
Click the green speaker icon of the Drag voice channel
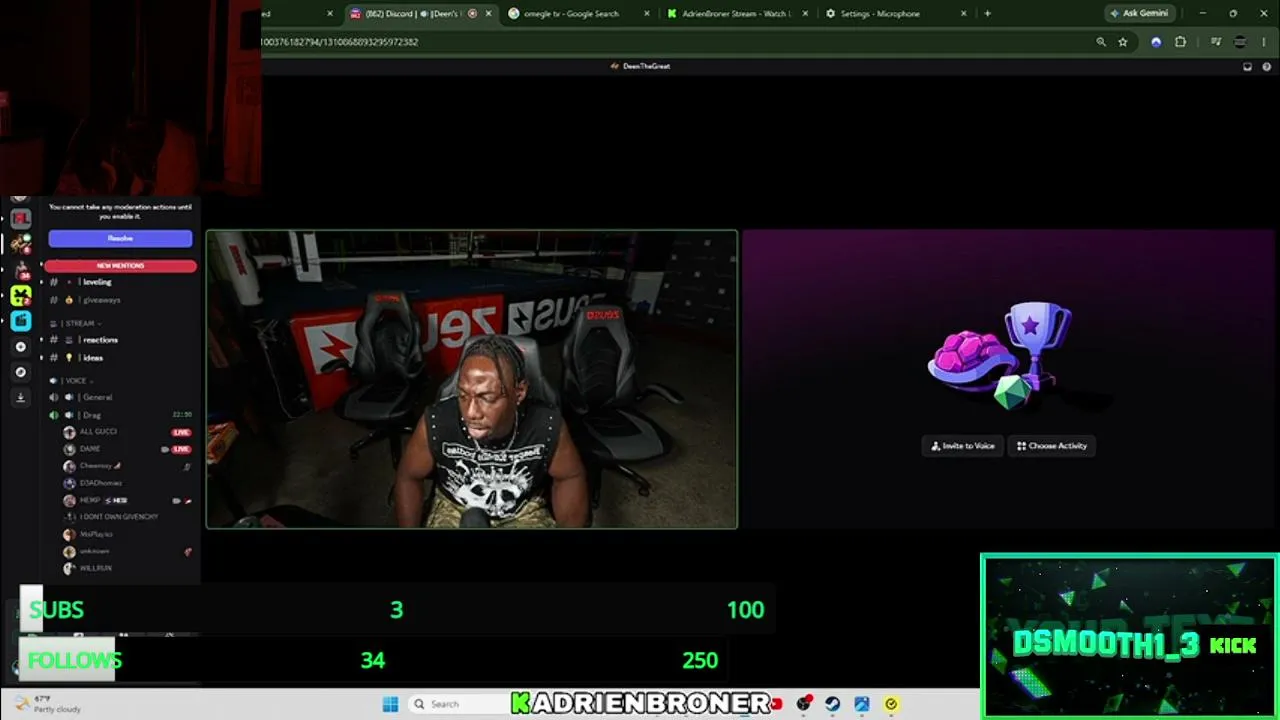point(54,415)
